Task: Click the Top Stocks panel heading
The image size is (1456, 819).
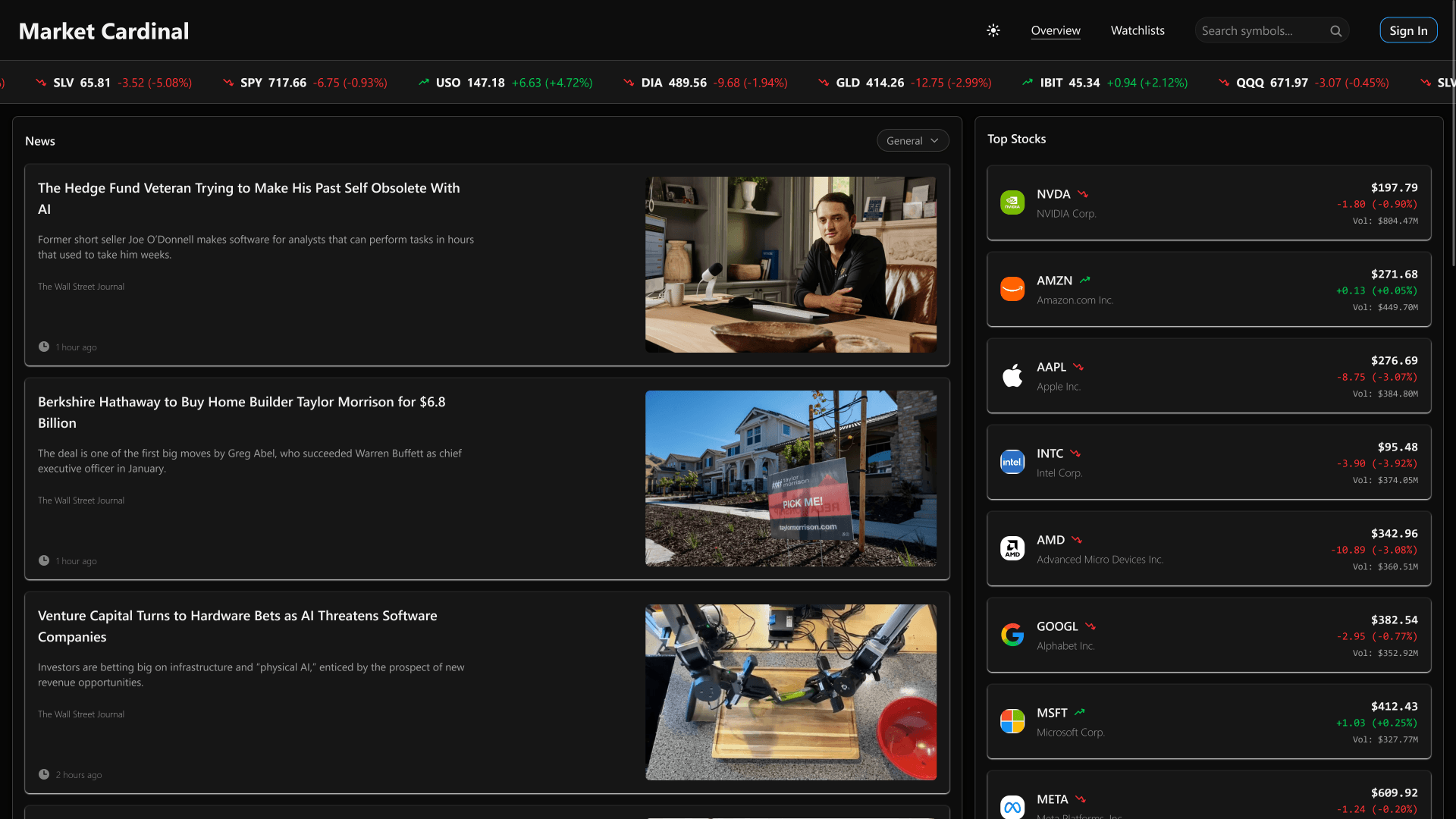Action: 1016,140
